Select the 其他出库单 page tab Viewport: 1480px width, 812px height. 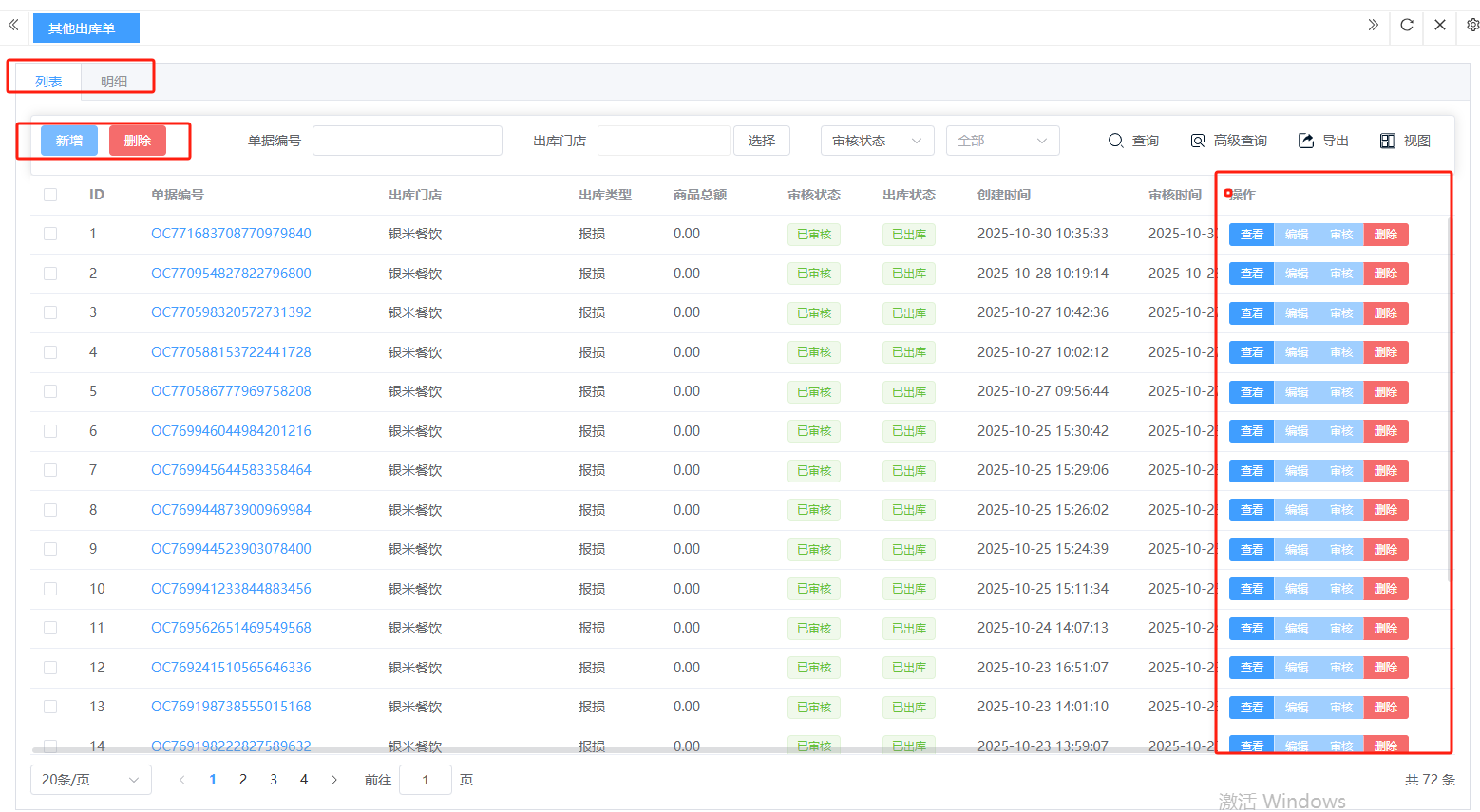(85, 28)
